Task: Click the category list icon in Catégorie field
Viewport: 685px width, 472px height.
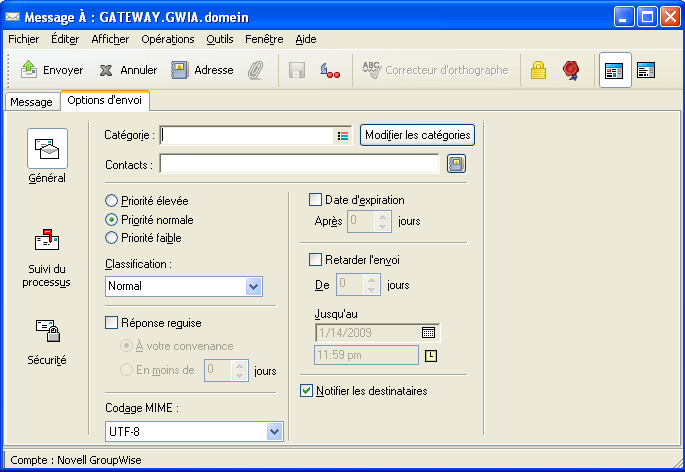Action: (x=343, y=136)
